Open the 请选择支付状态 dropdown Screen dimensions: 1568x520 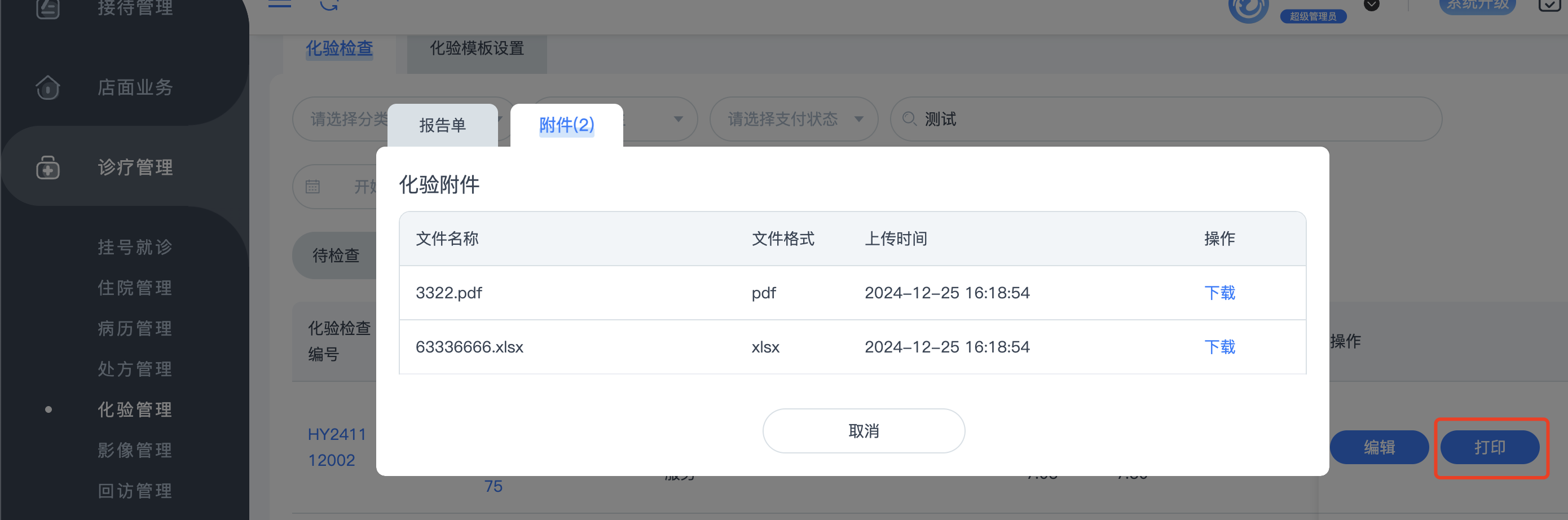[794, 120]
